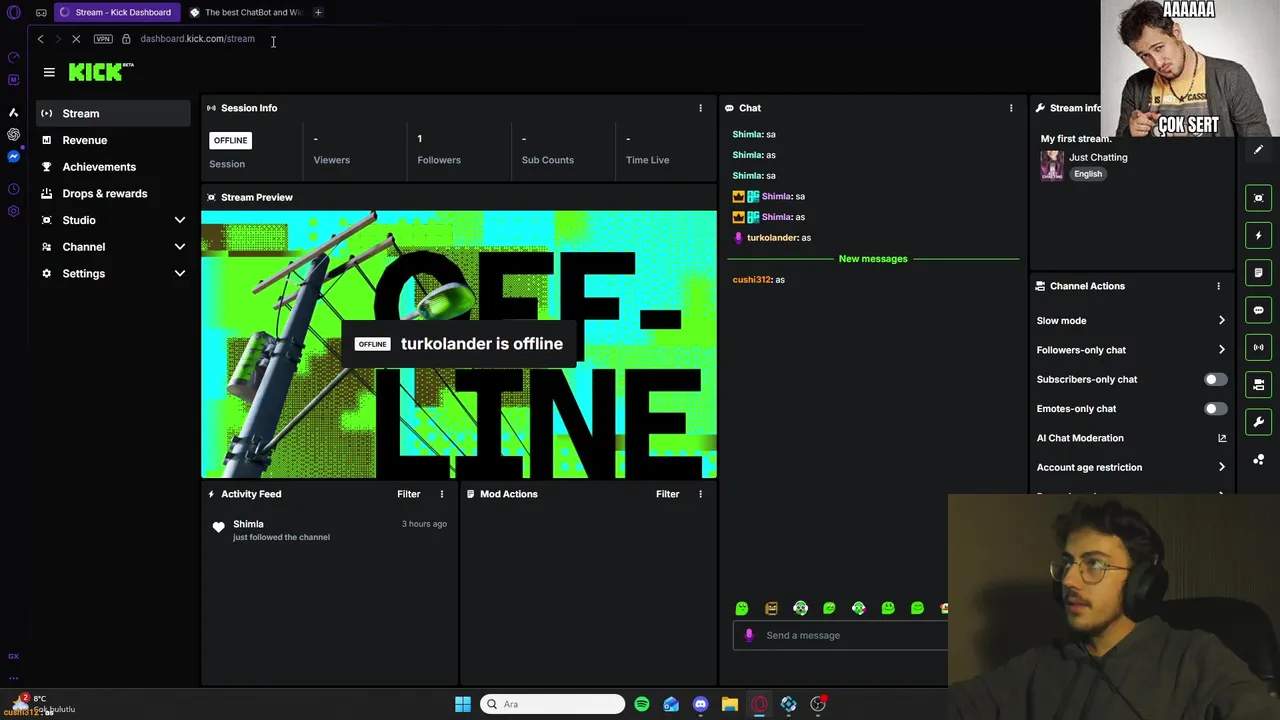The width and height of the screenshot is (1280, 720).
Task: Click cushi312 username in chat
Action: click(752, 280)
